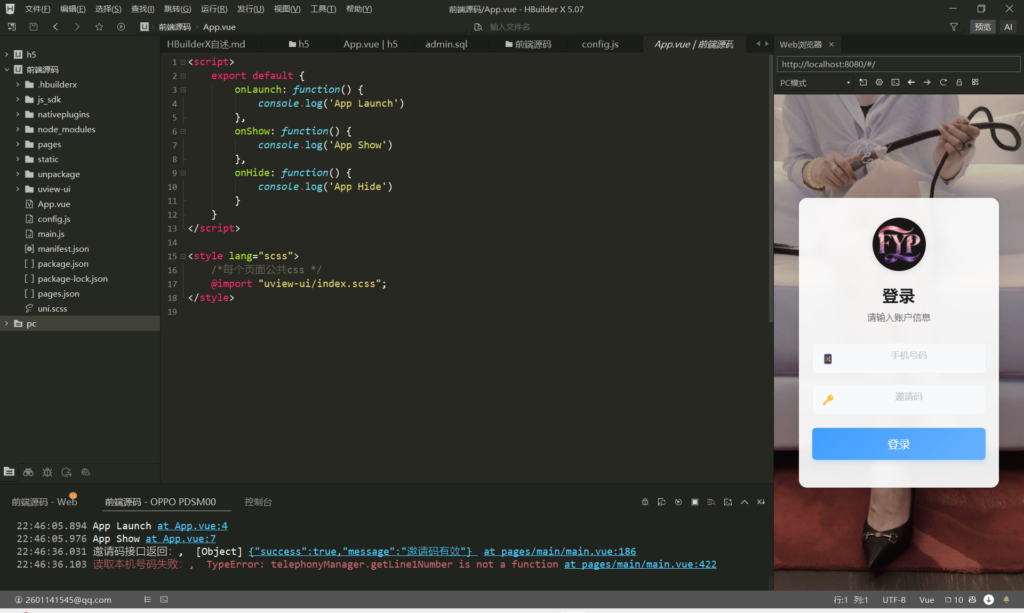The width and height of the screenshot is (1024, 613).
Task: Open the AI button at top right
Action: 1008,27
